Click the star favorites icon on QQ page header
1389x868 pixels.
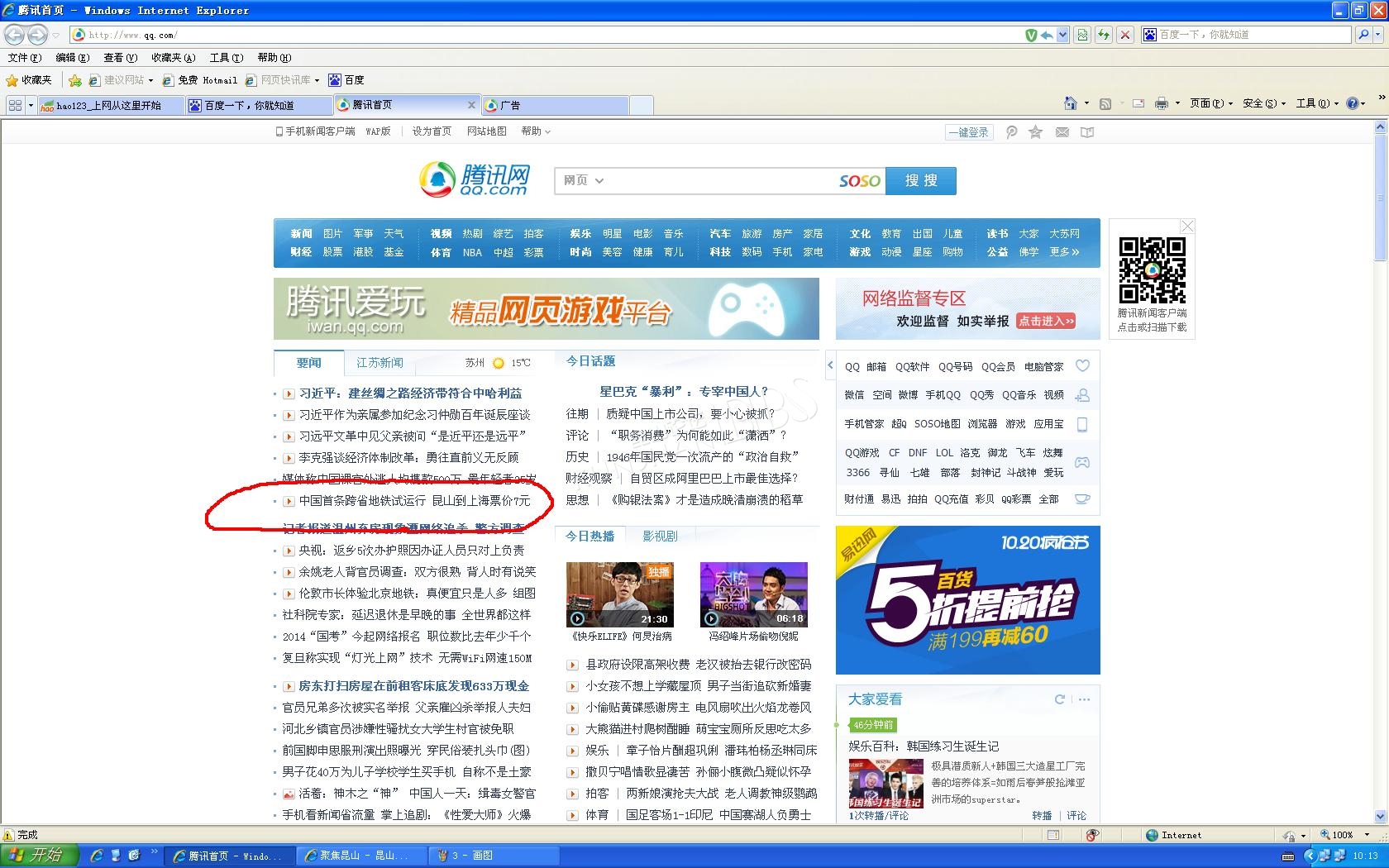click(x=1035, y=132)
